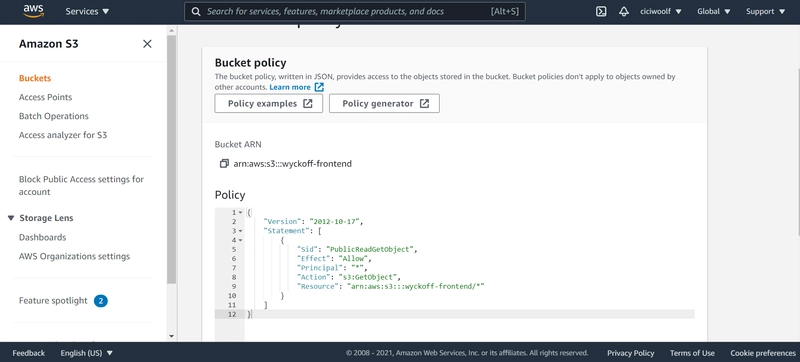Screen dimensions: 800x362
Task: Click the AWS logo home icon
Action: [33, 12]
